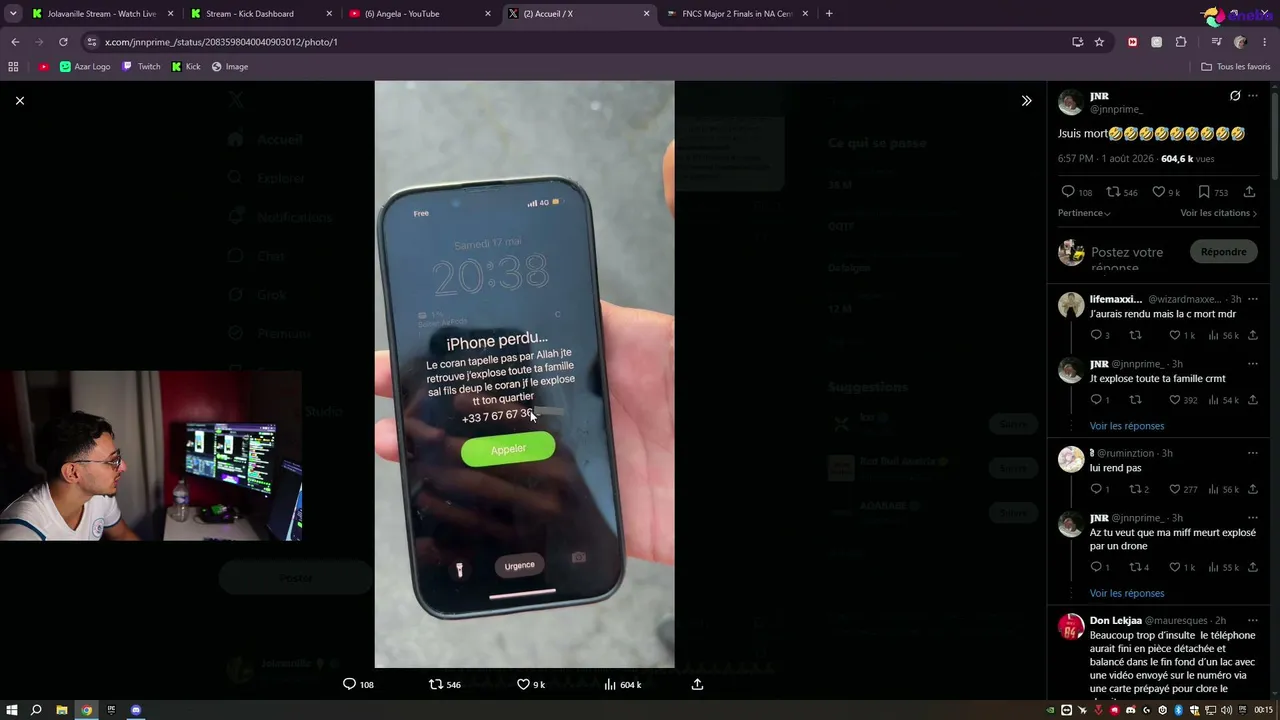Expand Voir les réponses under the drone reply

[1126, 593]
